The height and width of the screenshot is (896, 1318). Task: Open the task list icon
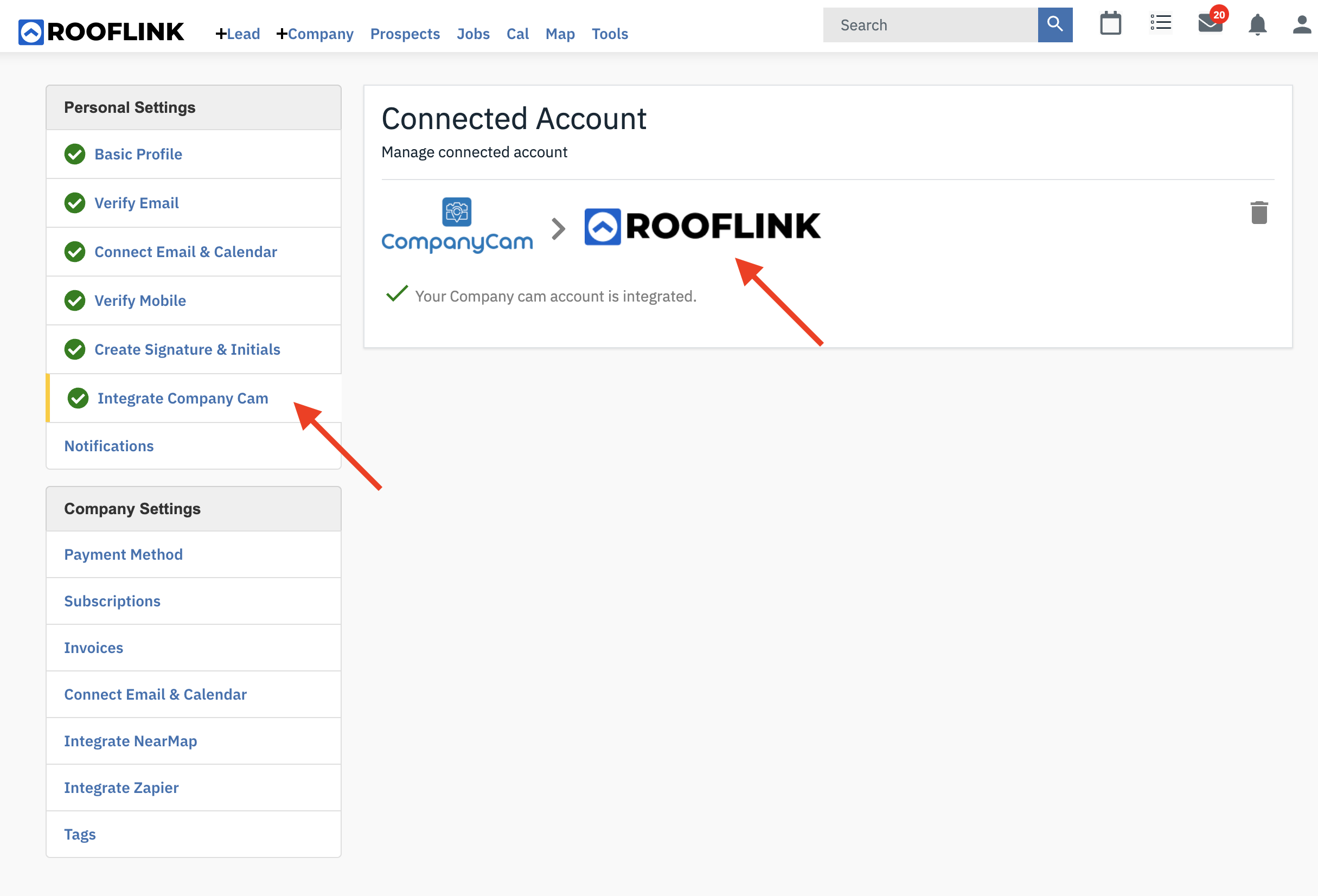(x=1160, y=23)
